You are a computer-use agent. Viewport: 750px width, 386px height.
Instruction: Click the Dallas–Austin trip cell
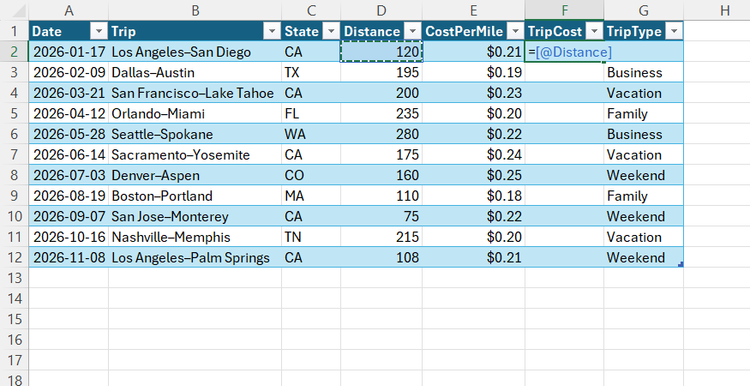195,72
